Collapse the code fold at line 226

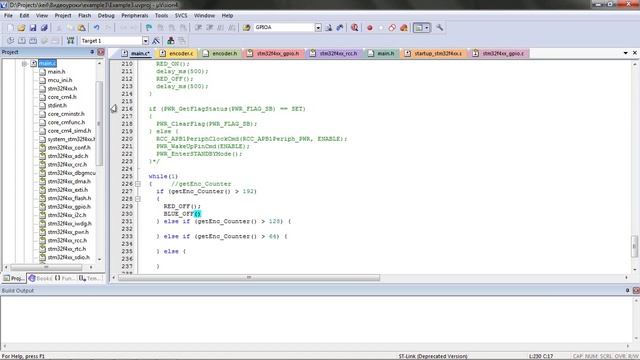point(138,184)
